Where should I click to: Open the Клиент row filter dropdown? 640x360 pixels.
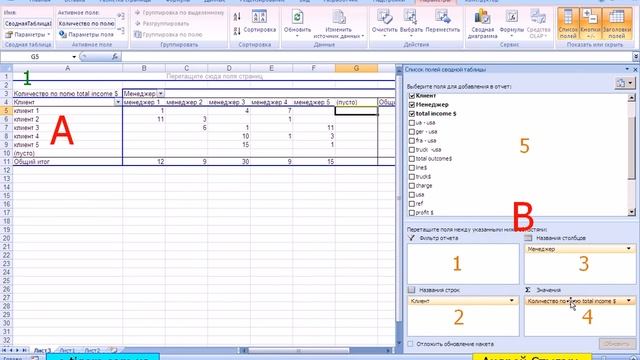point(118,102)
